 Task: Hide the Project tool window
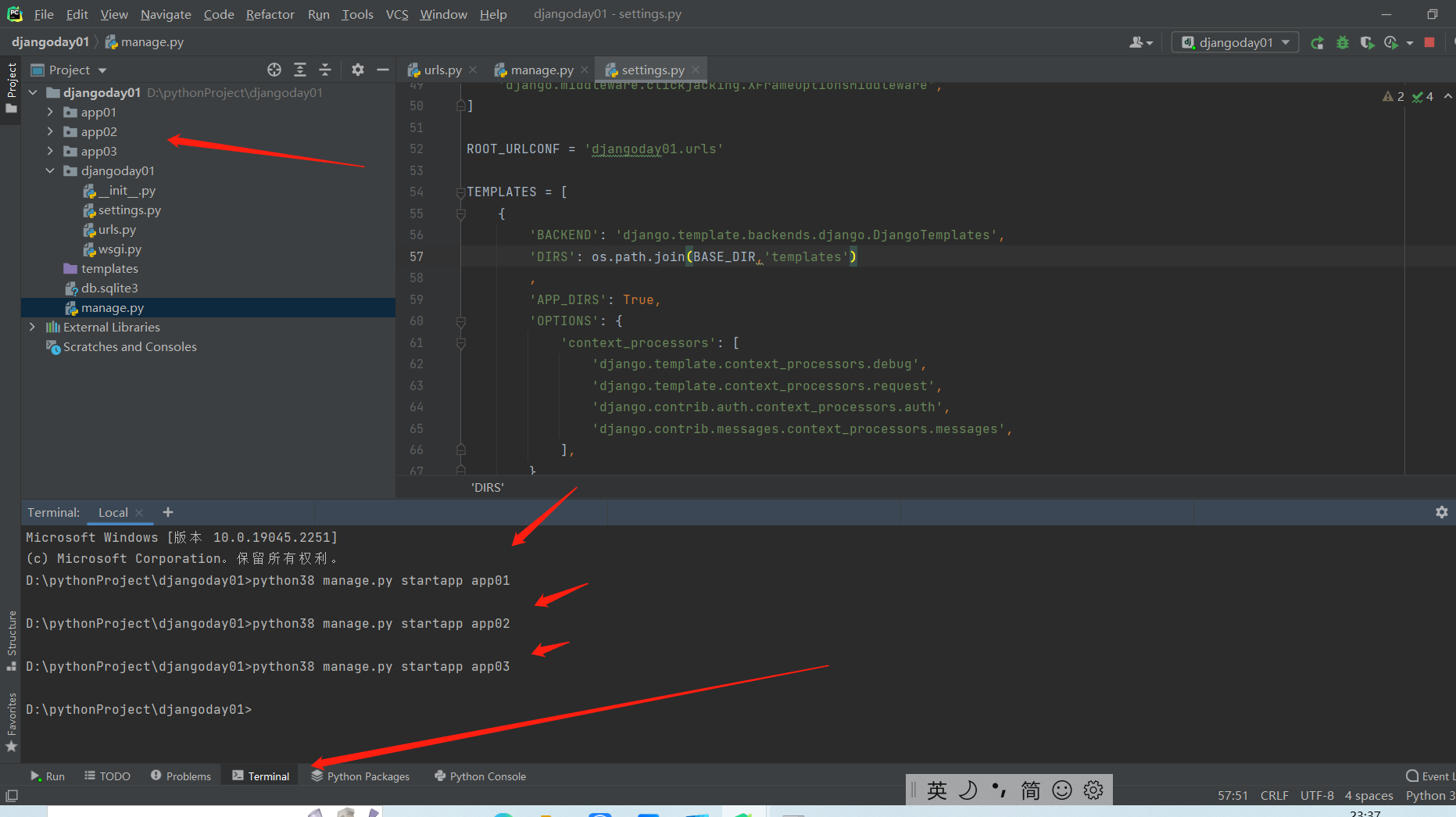click(x=383, y=70)
